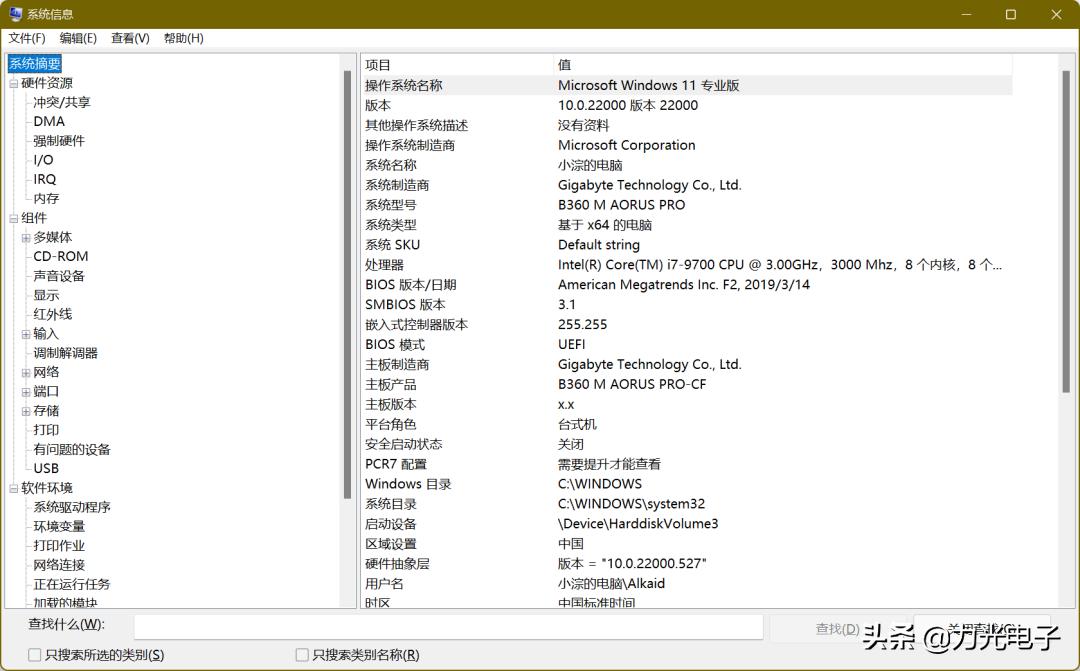Screen dimensions: 1080x671
Task: Open the 查看(V) menu
Action: (129, 38)
